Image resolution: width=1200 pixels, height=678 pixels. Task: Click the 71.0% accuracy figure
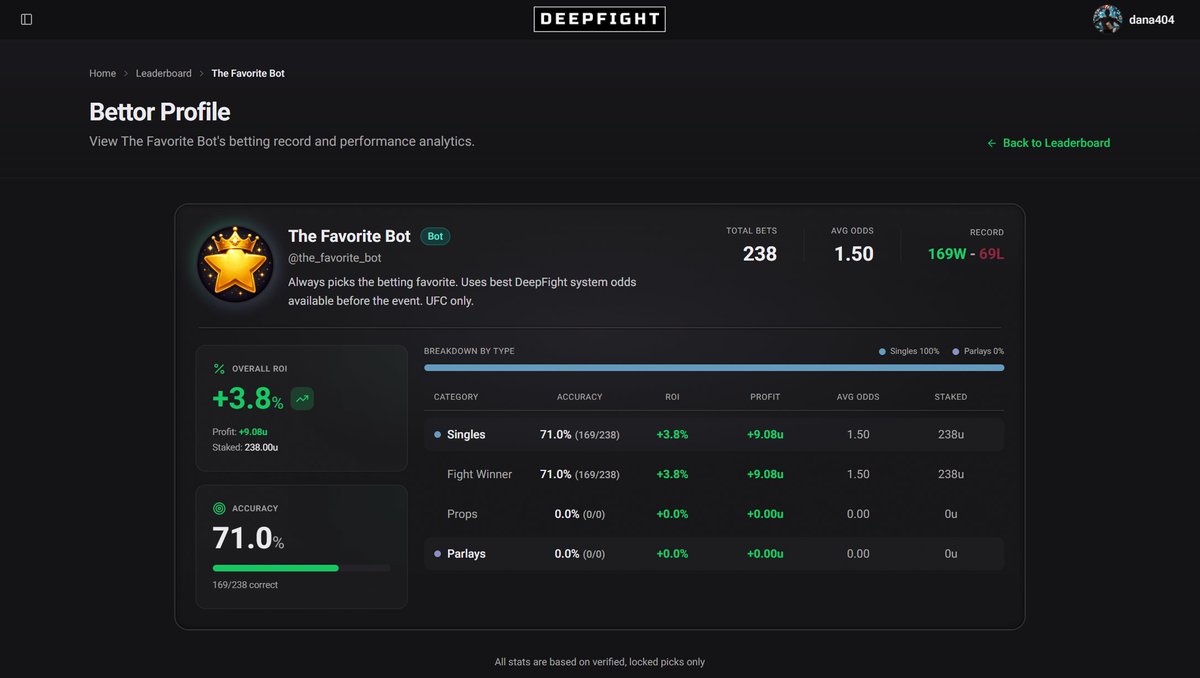click(249, 539)
